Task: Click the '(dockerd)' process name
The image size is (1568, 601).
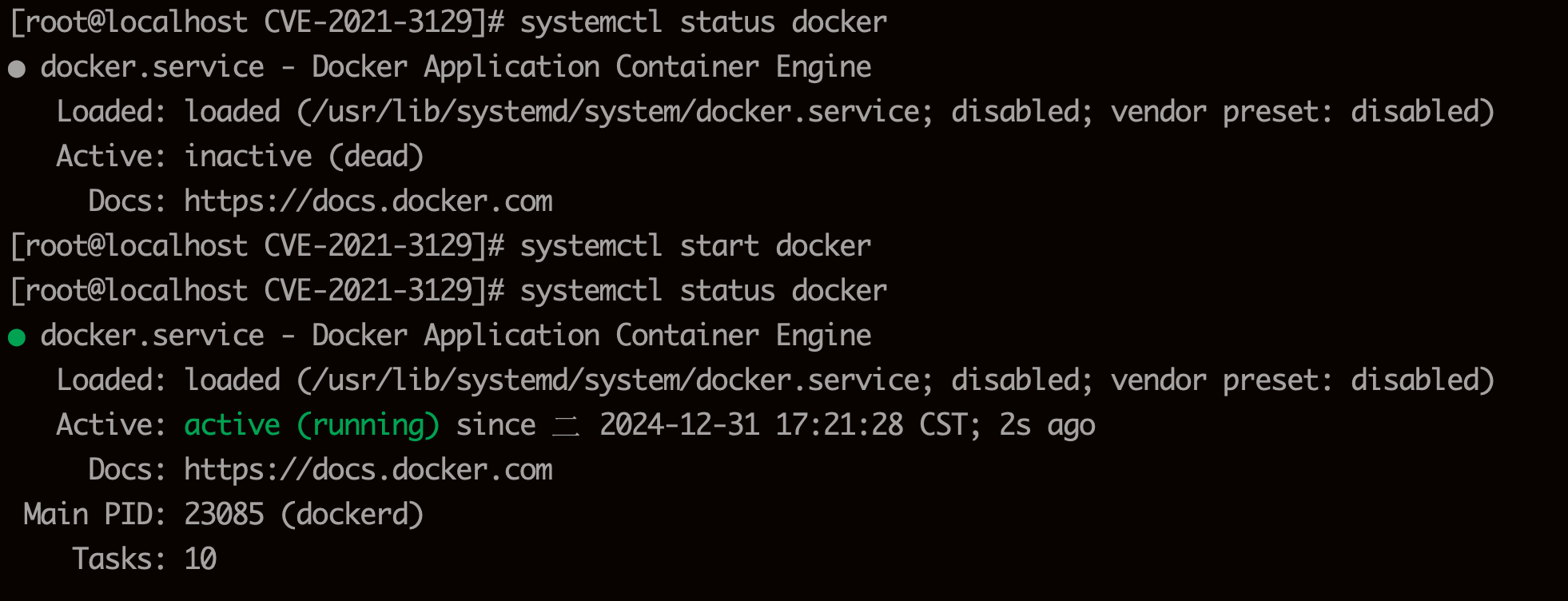Action: point(352,515)
